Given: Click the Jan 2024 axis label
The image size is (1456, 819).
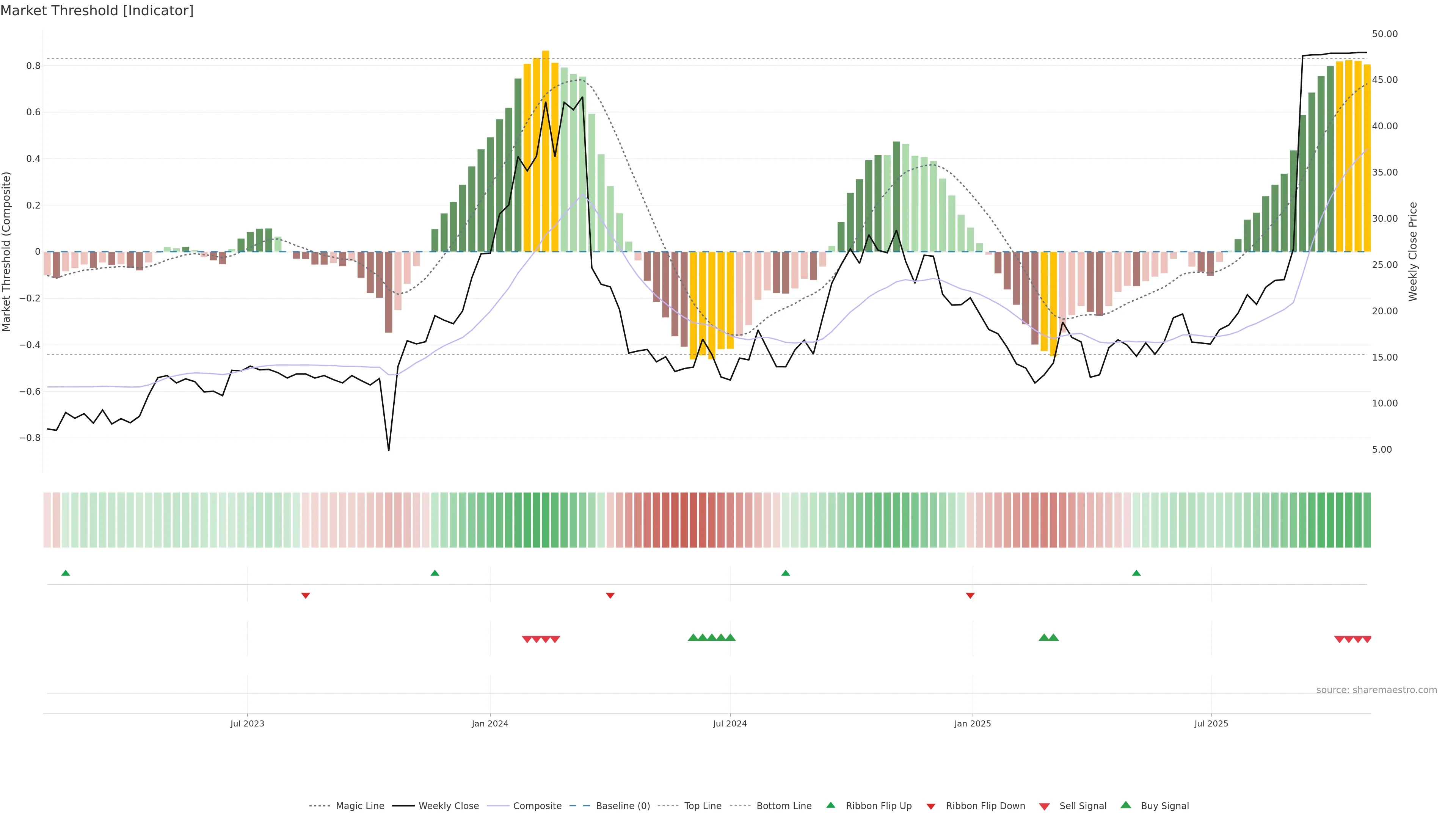Looking at the screenshot, I should 490,723.
